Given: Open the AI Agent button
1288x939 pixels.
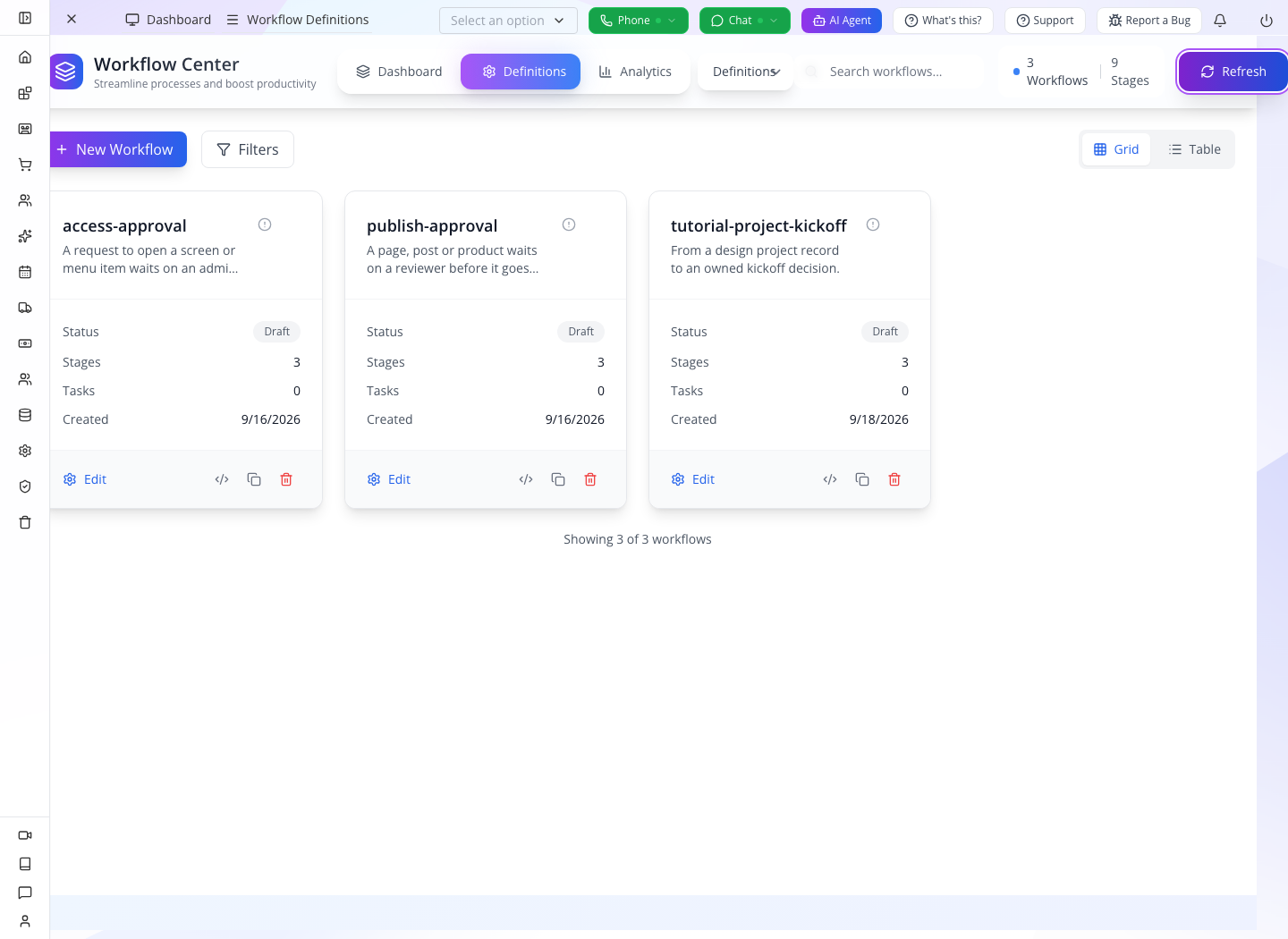Looking at the screenshot, I should click(842, 21).
